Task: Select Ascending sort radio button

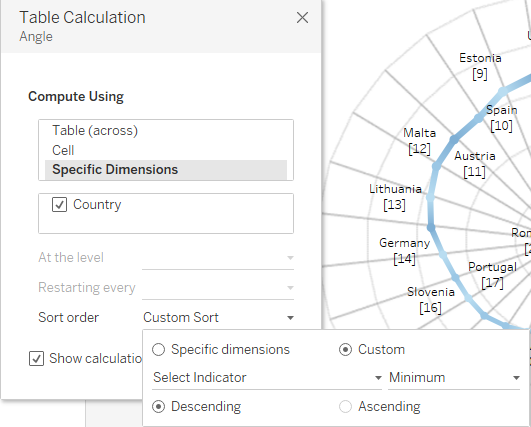Action: pyautogui.click(x=345, y=406)
